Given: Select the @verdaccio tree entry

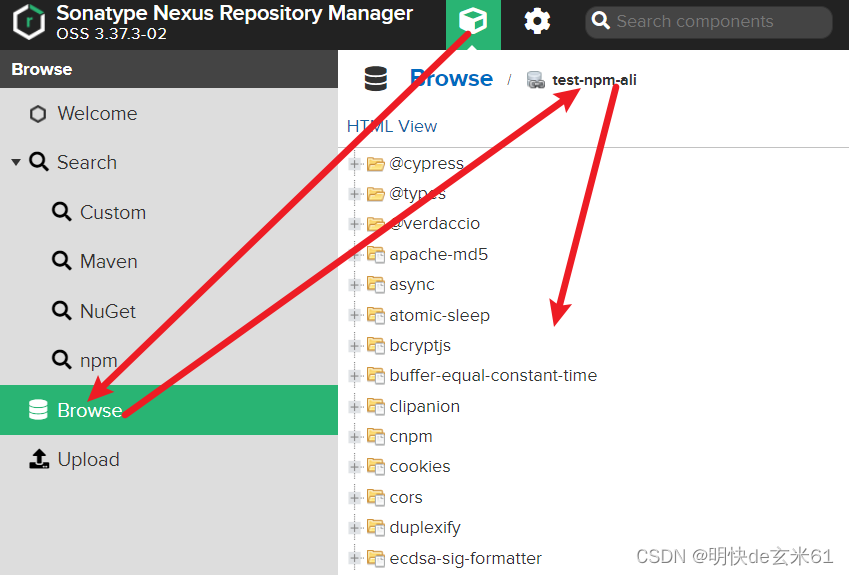Looking at the screenshot, I should (434, 224).
